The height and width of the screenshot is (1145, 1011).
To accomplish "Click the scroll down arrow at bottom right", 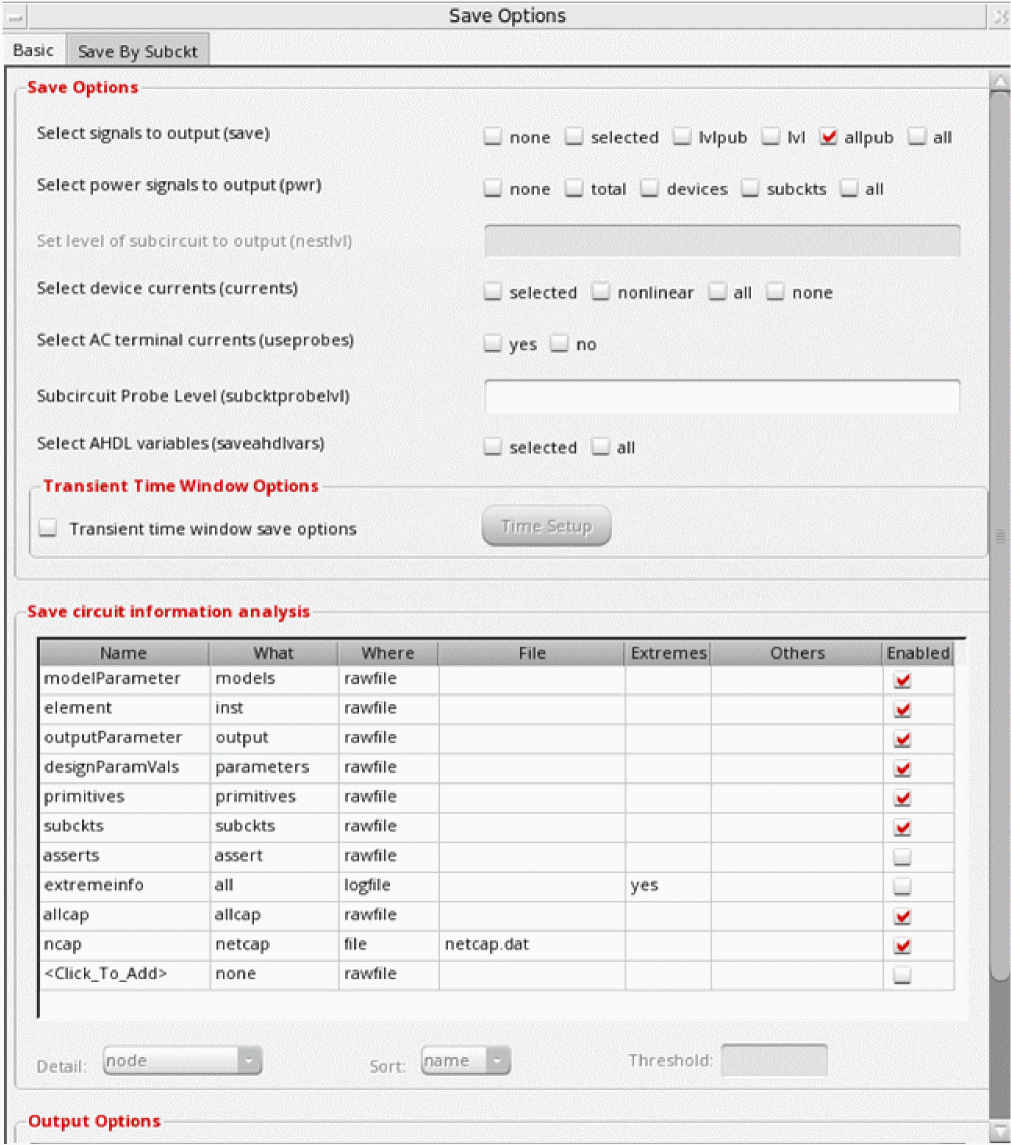I will click(998, 1132).
